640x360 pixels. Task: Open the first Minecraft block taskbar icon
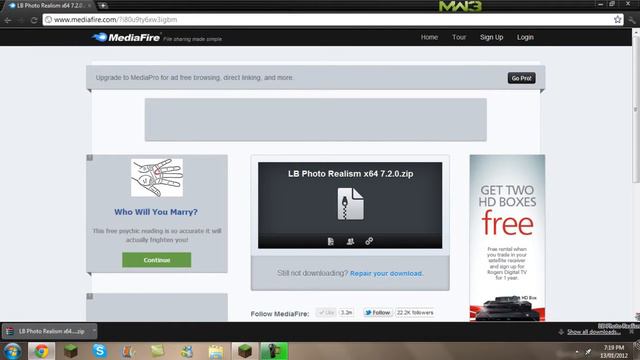click(71, 351)
